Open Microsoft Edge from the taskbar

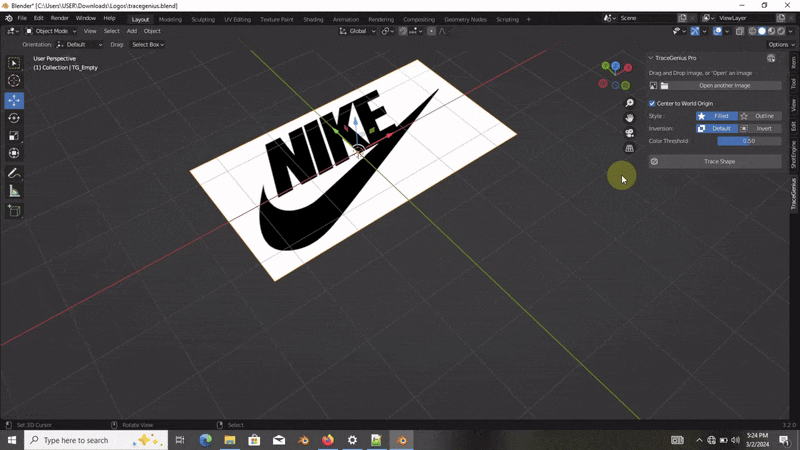point(206,440)
